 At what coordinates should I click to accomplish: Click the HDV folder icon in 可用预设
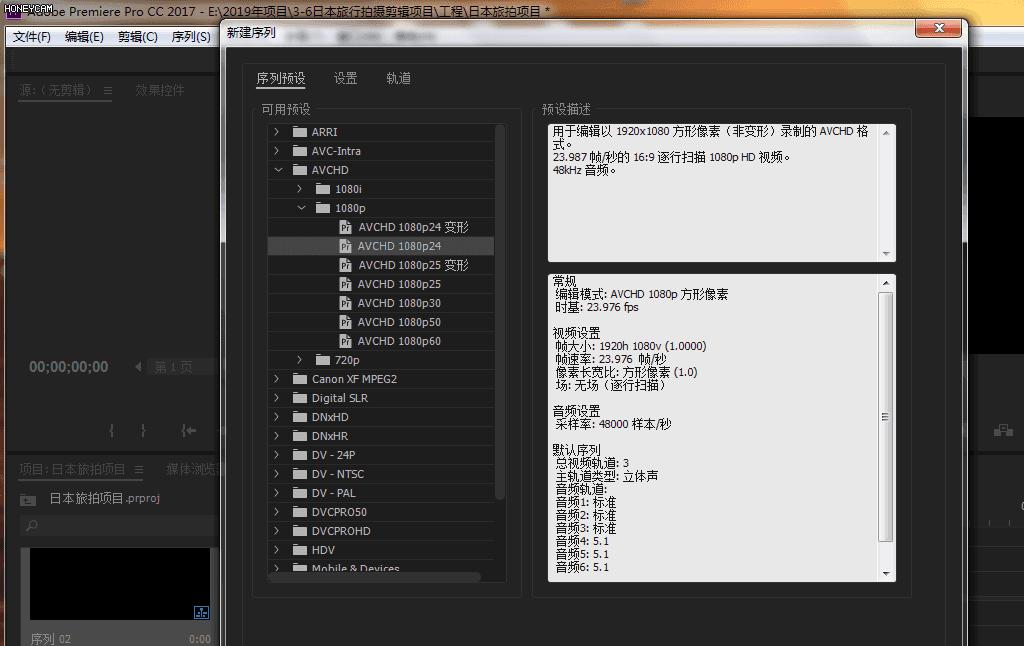(300, 549)
